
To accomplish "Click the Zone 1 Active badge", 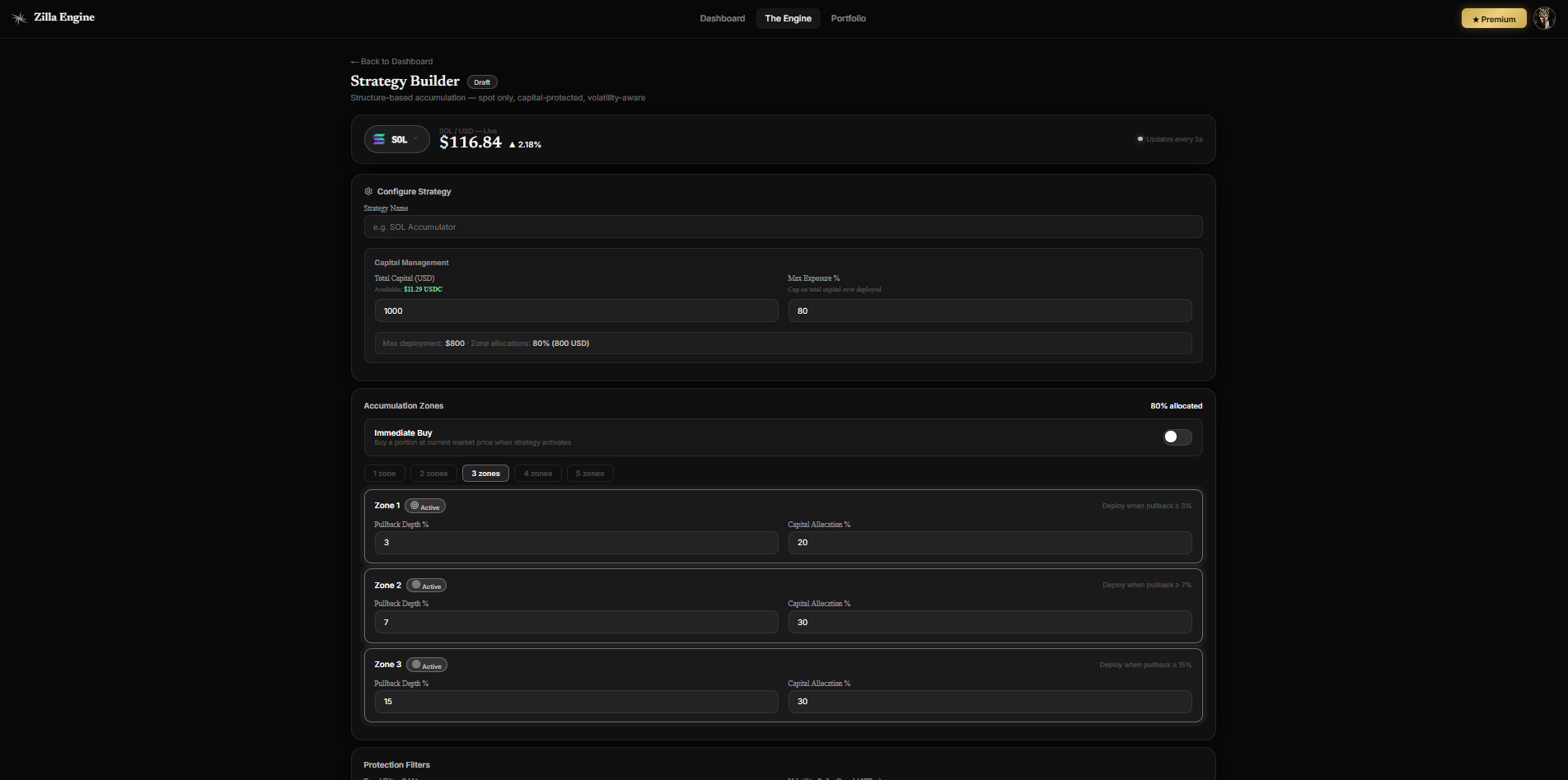I will pyautogui.click(x=425, y=506).
